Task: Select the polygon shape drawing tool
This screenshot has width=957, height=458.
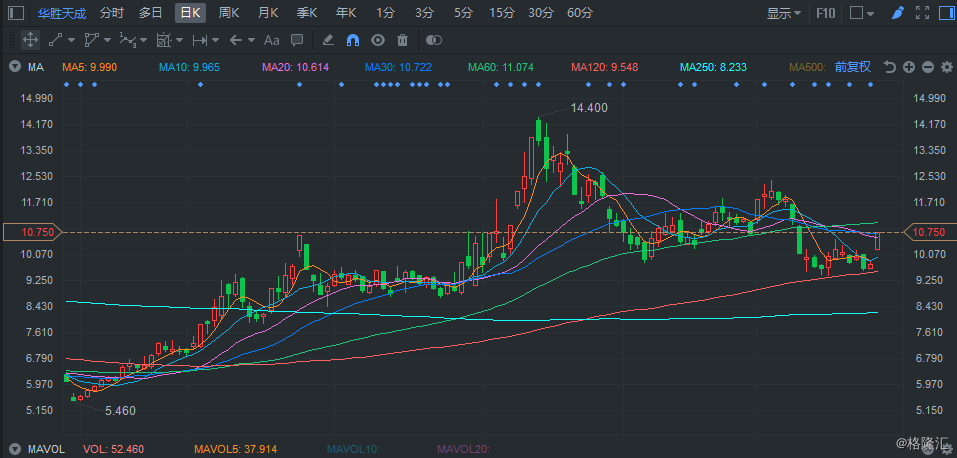Action: point(91,40)
